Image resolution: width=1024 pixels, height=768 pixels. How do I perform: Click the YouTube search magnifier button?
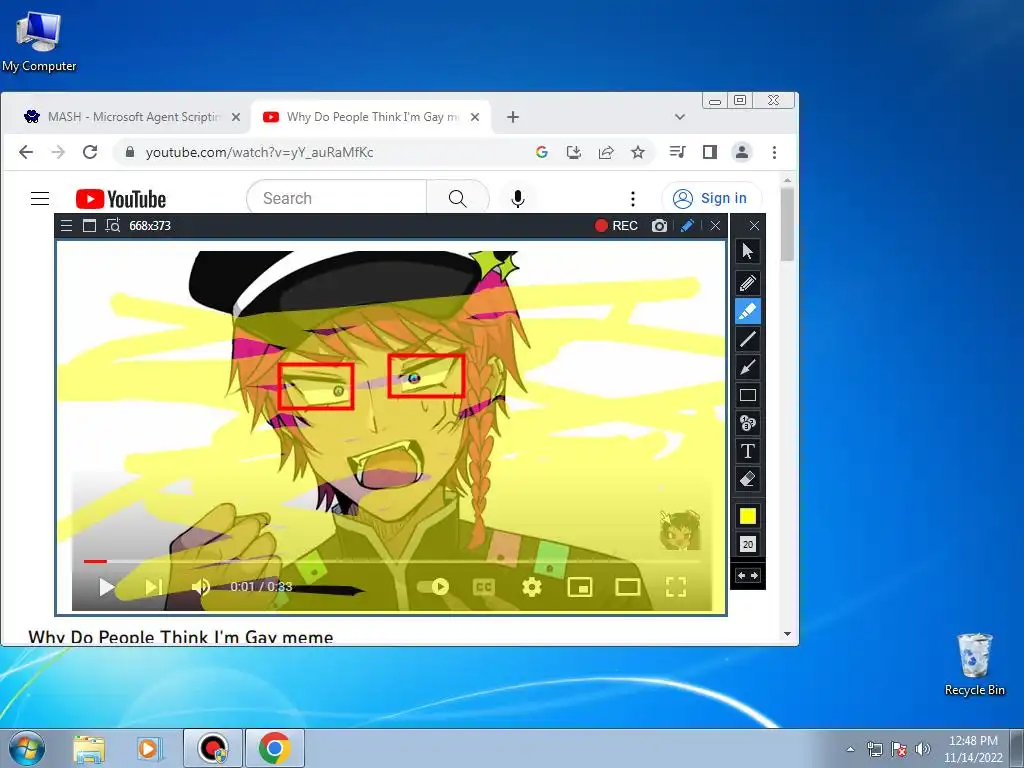458,198
